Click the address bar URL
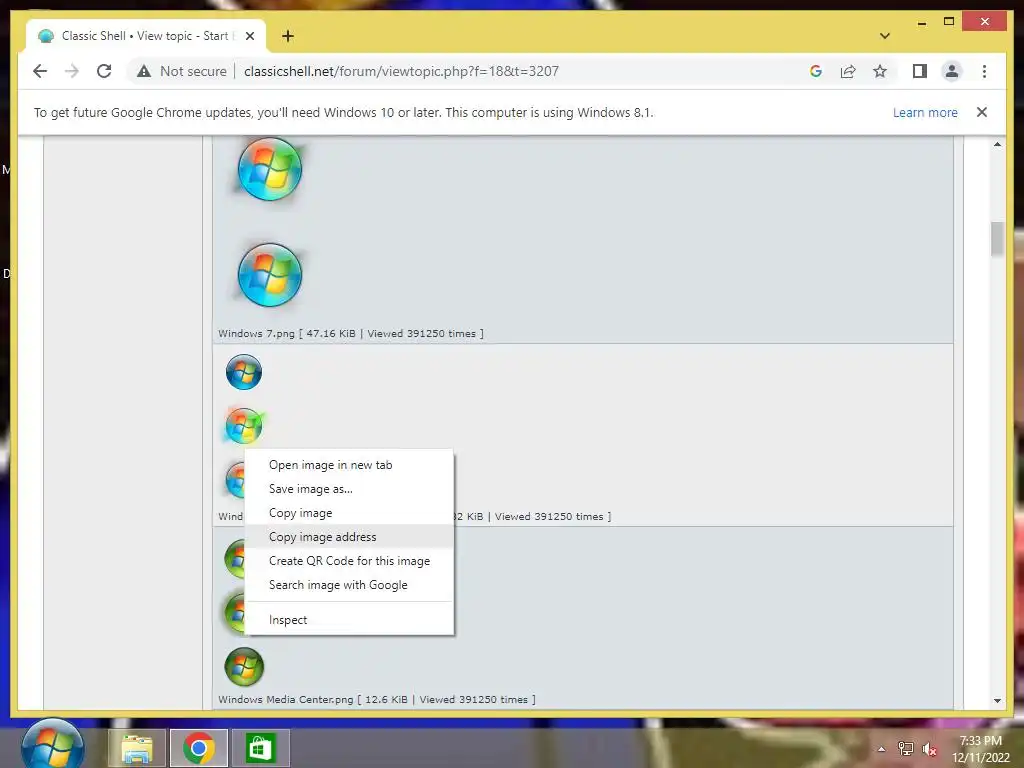This screenshot has height=768, width=1024. 401,71
